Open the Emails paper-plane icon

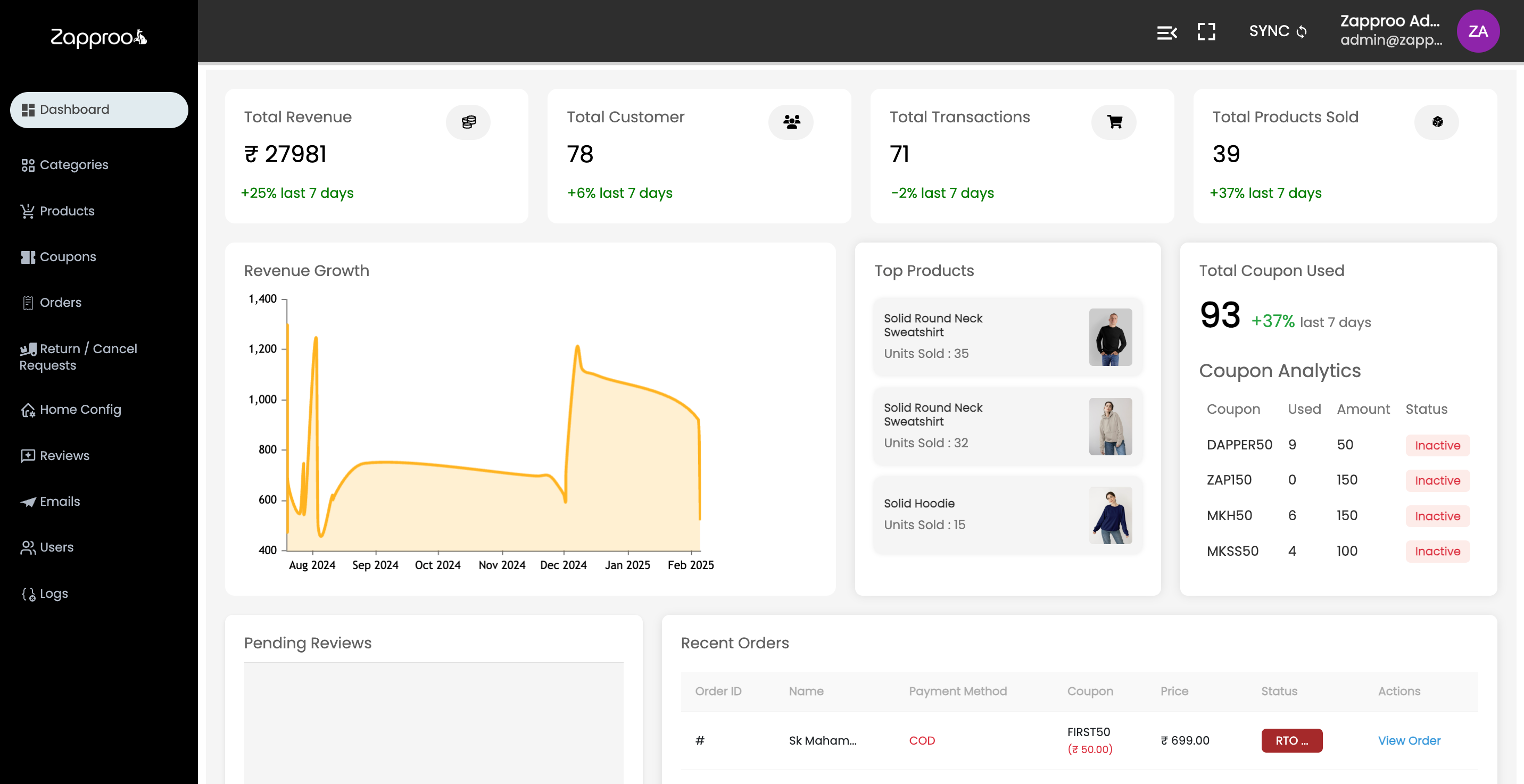coord(28,502)
